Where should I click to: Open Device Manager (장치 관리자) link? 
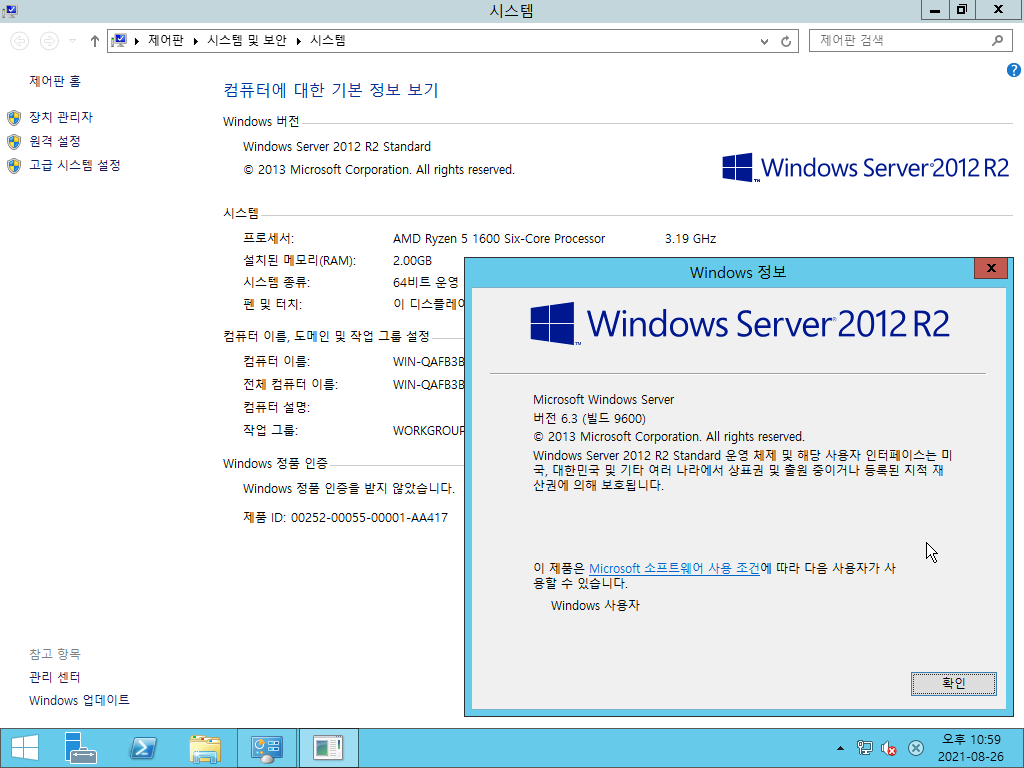click(61, 117)
